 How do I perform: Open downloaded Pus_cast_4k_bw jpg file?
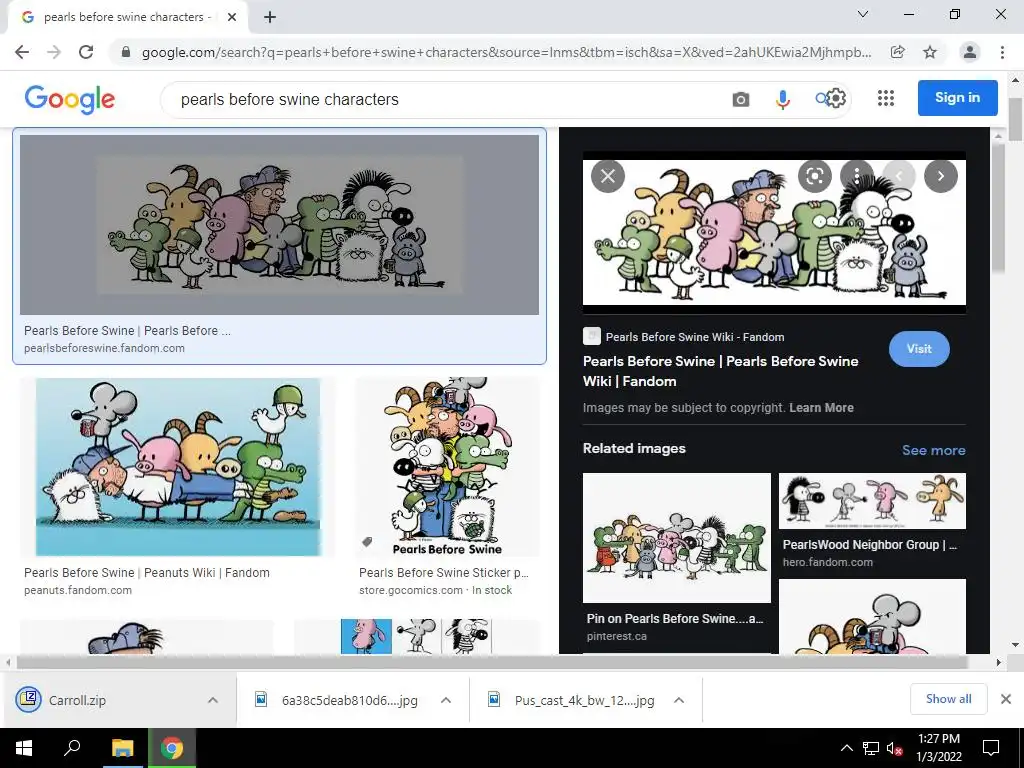584,700
